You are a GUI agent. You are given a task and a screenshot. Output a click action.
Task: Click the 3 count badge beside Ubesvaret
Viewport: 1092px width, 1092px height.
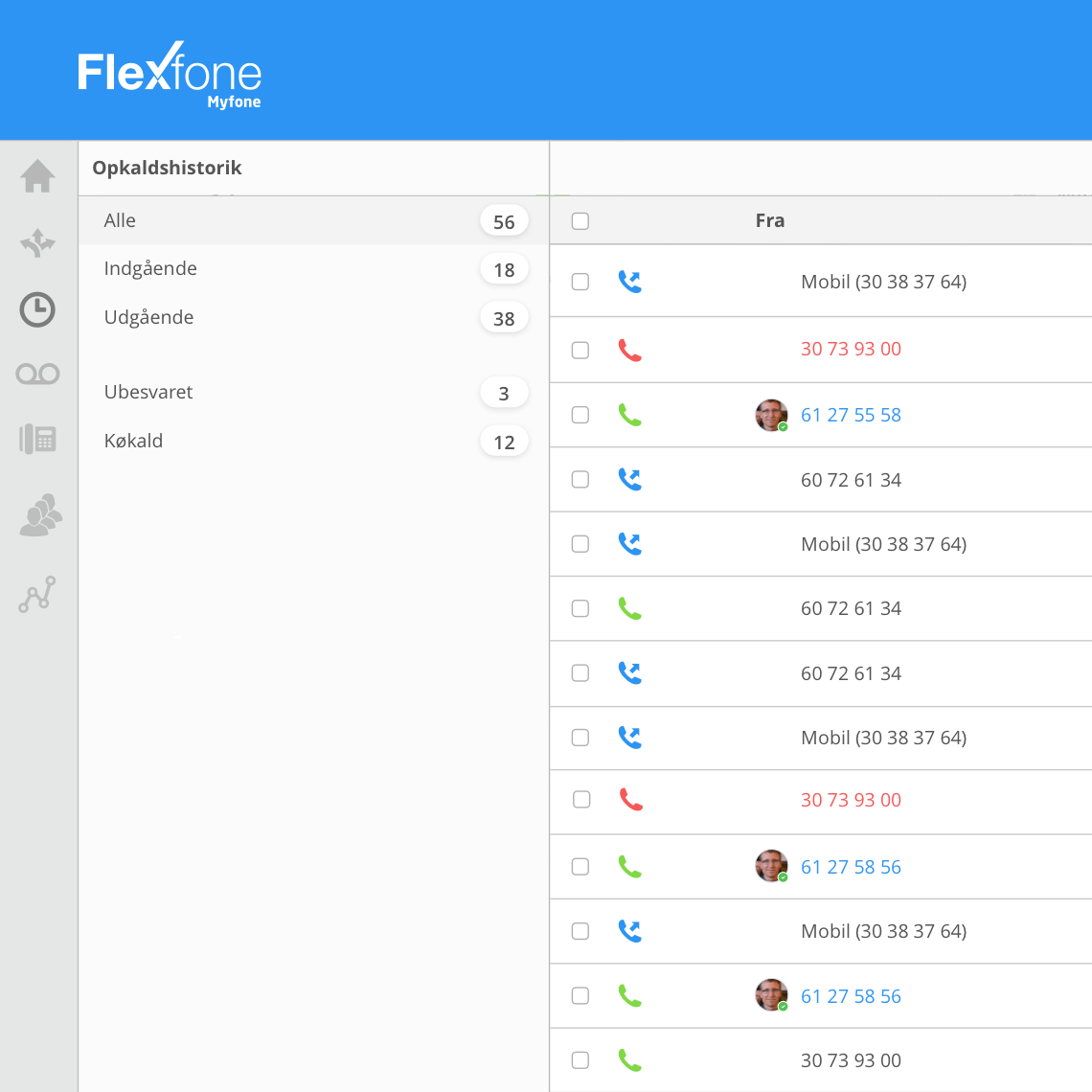(x=504, y=394)
